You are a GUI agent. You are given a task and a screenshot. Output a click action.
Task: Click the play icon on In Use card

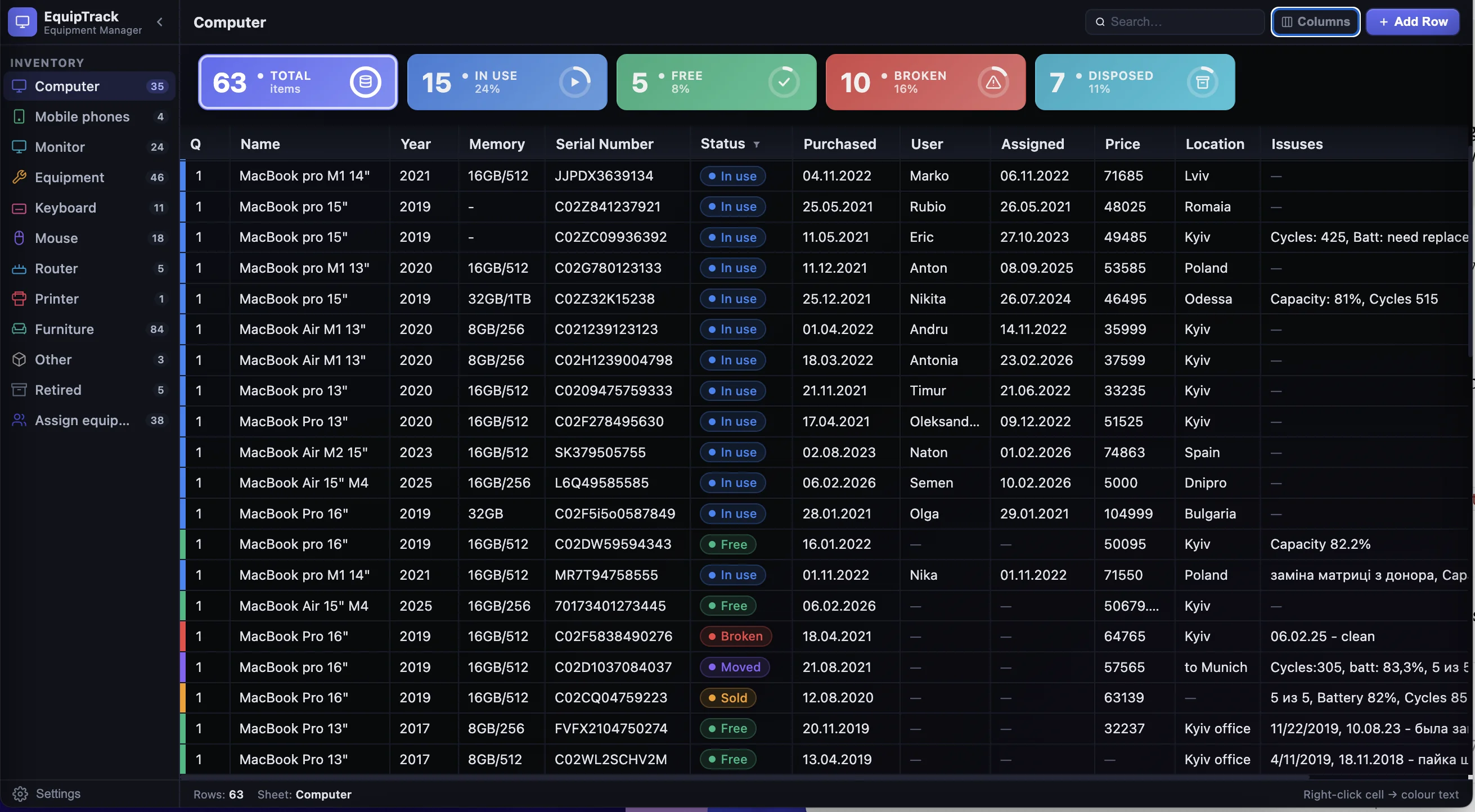tap(574, 83)
